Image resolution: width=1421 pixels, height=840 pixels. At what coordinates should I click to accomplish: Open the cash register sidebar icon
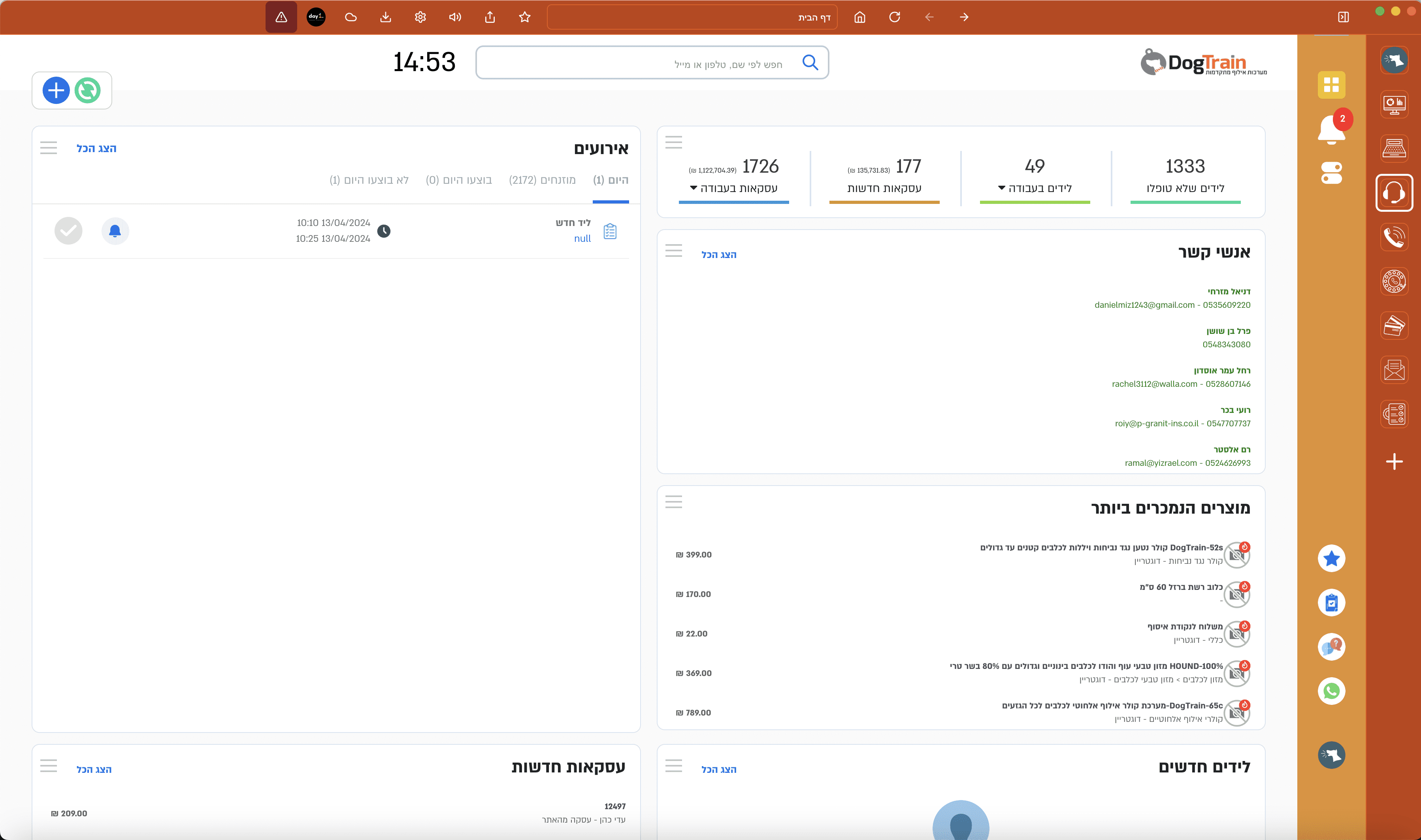click(1394, 148)
